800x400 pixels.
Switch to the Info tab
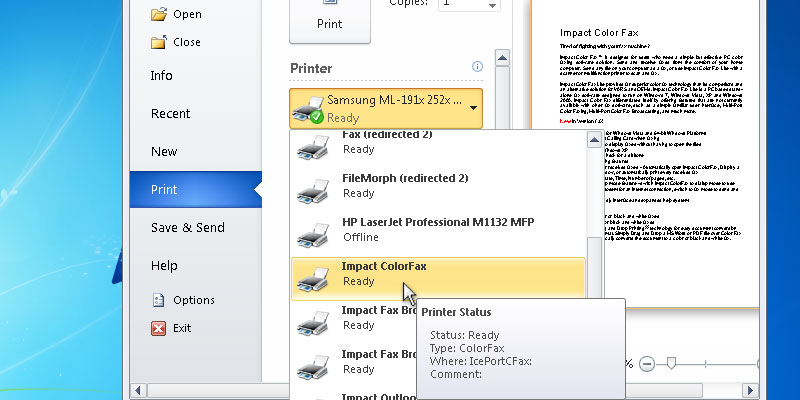point(161,75)
